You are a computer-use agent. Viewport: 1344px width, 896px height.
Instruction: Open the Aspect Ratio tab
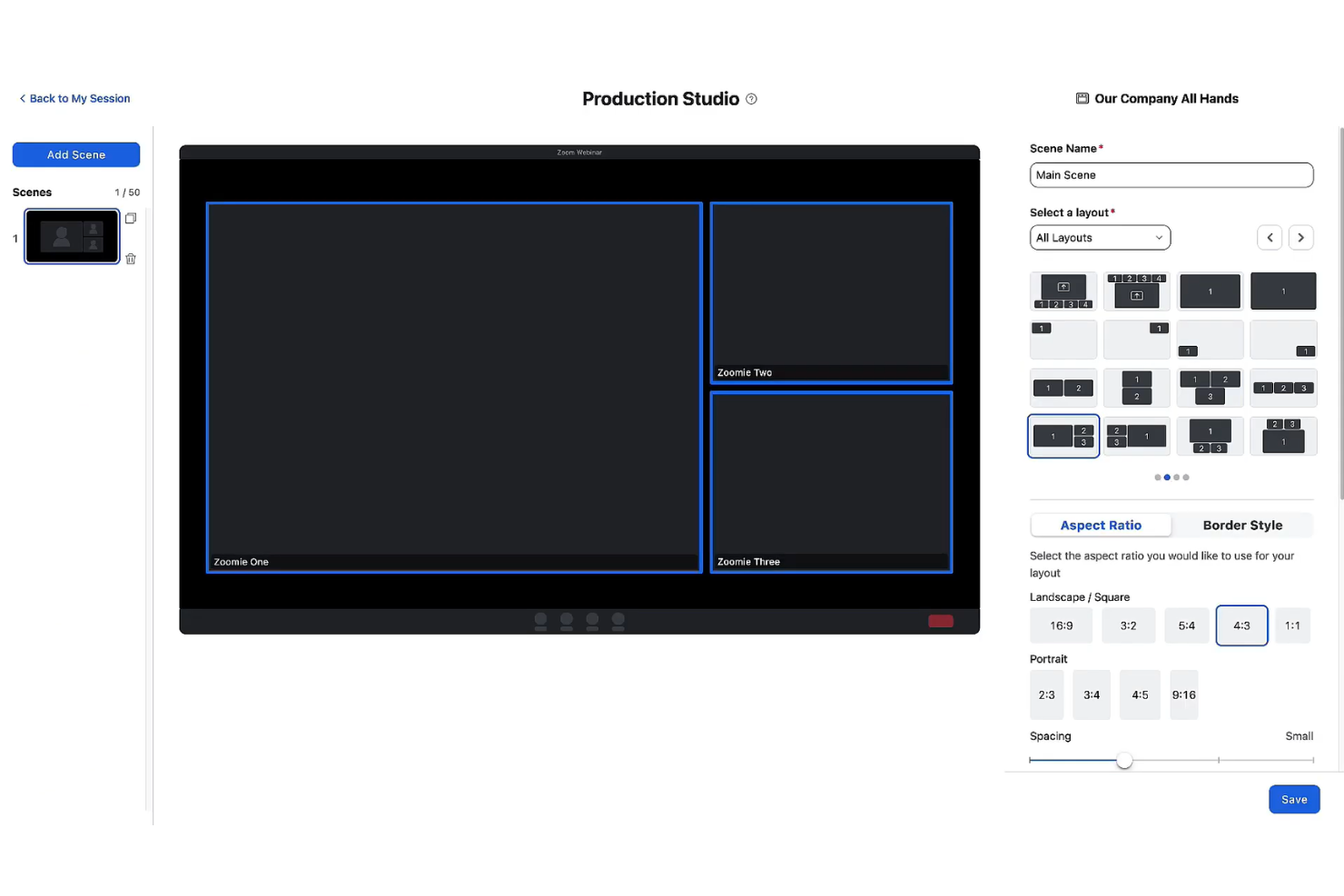tap(1101, 525)
